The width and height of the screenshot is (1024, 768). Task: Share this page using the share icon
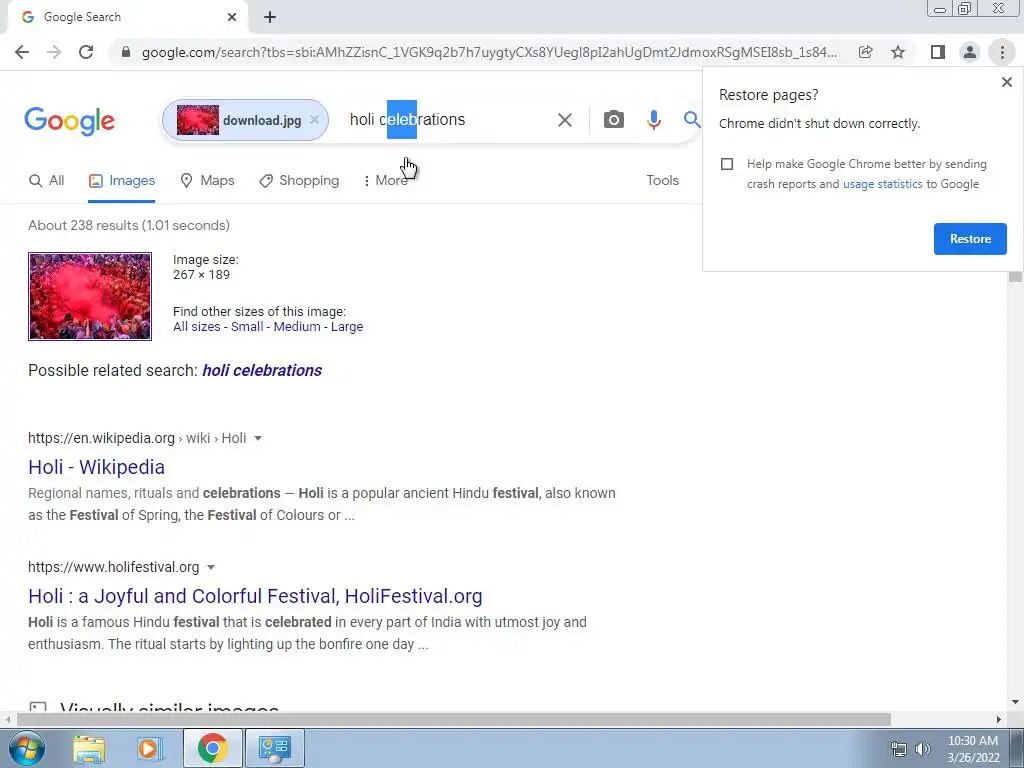[865, 52]
